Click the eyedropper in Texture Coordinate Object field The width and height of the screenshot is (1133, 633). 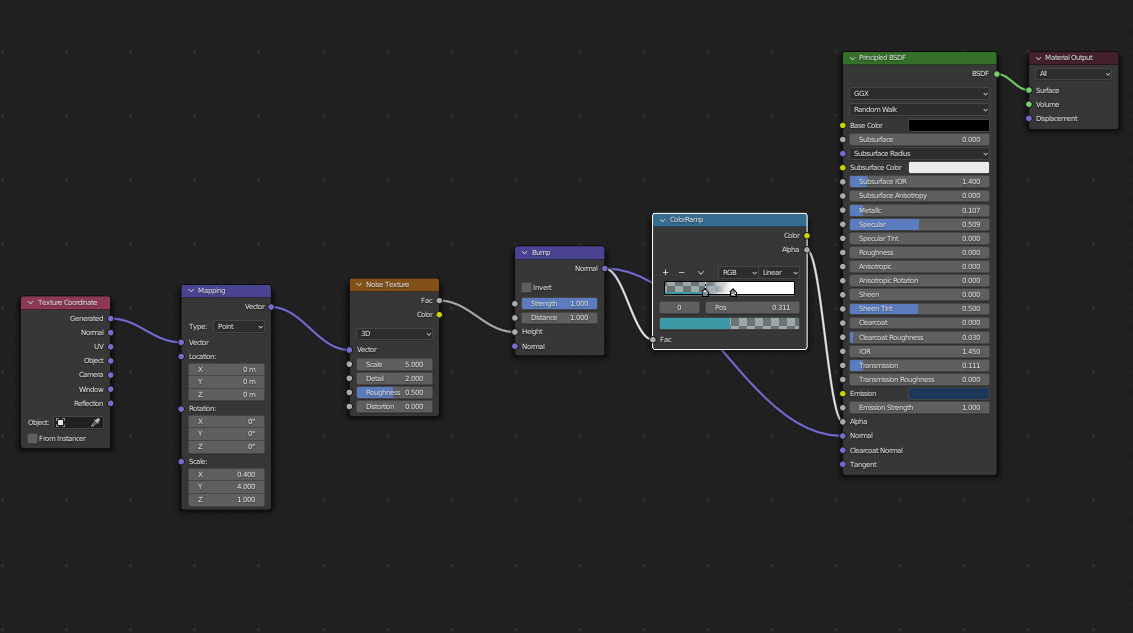[95, 423]
